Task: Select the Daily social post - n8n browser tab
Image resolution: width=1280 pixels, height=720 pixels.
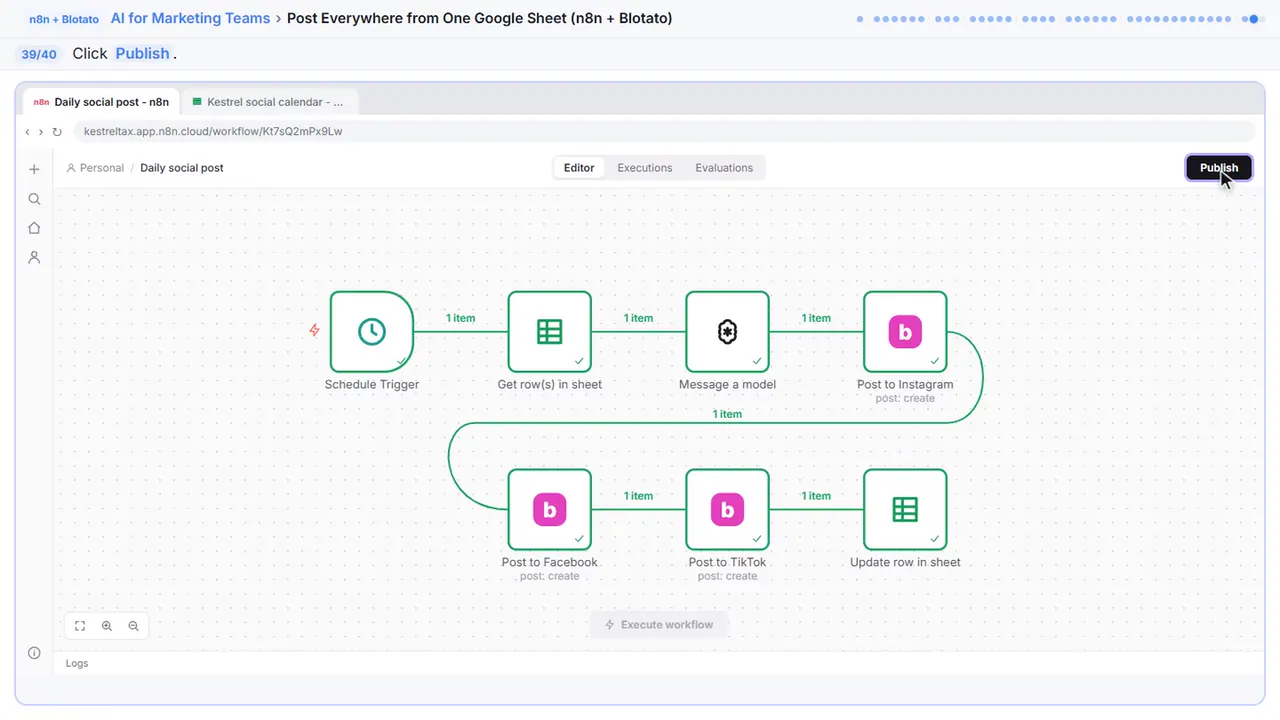Action: pos(101,102)
